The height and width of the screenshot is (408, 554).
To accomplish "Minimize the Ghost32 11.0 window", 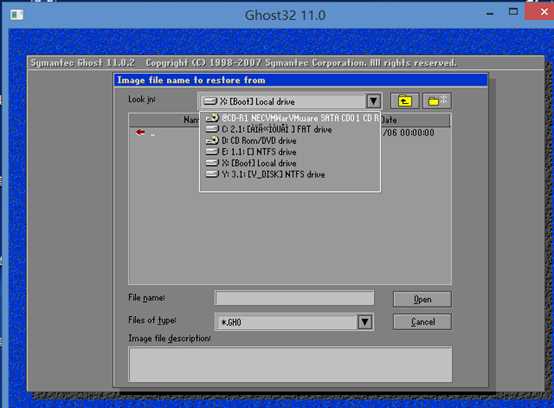I will coord(490,13).
